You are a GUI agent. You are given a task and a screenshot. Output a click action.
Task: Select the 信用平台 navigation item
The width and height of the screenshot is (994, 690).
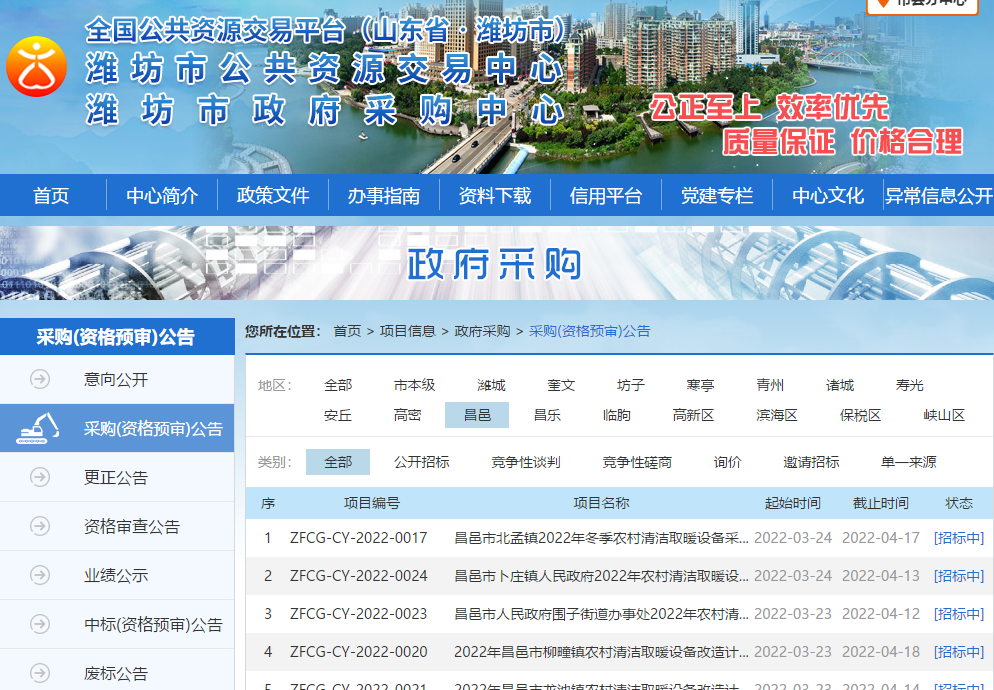606,196
